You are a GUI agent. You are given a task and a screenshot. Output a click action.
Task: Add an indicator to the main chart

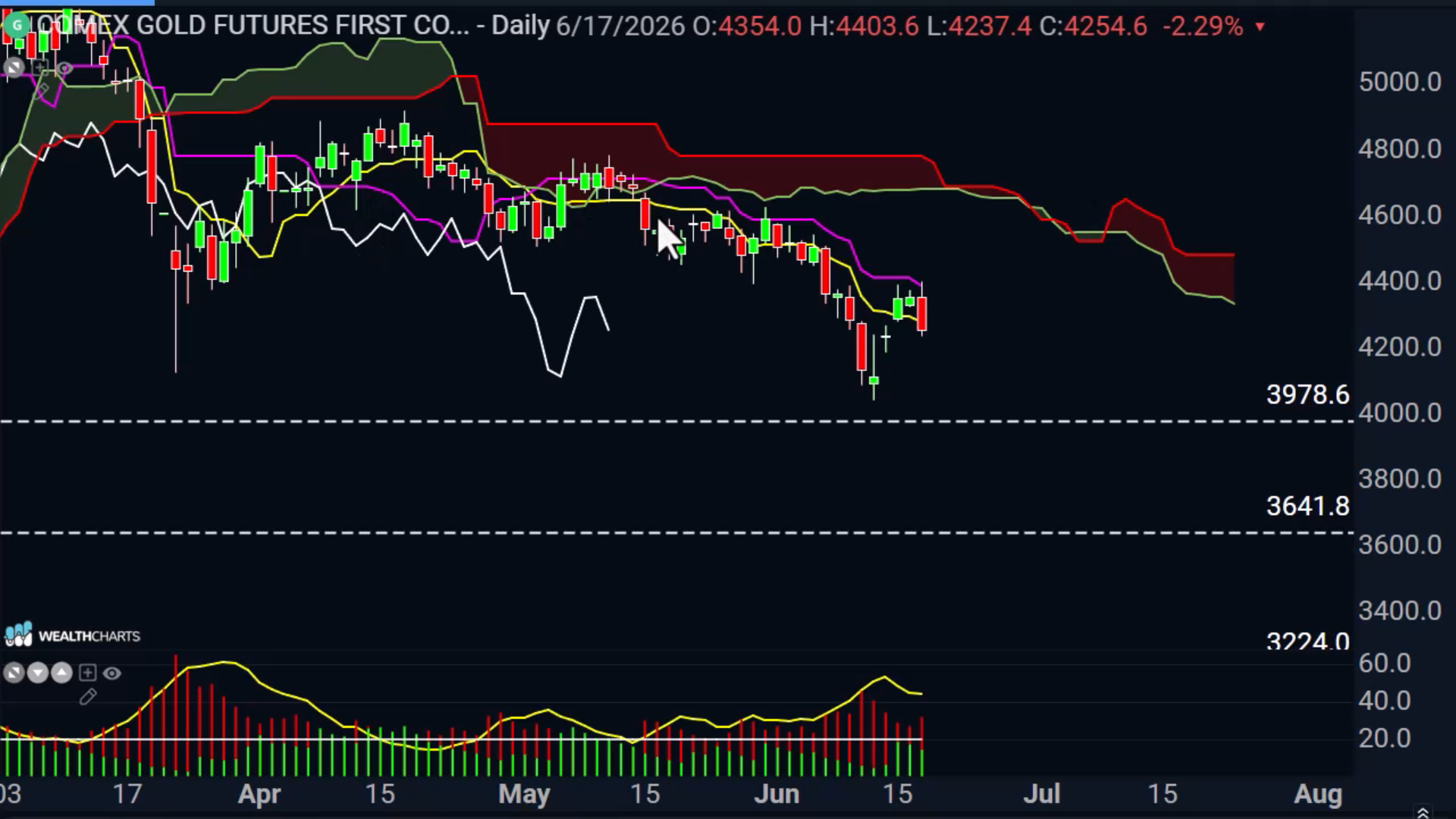[40, 68]
